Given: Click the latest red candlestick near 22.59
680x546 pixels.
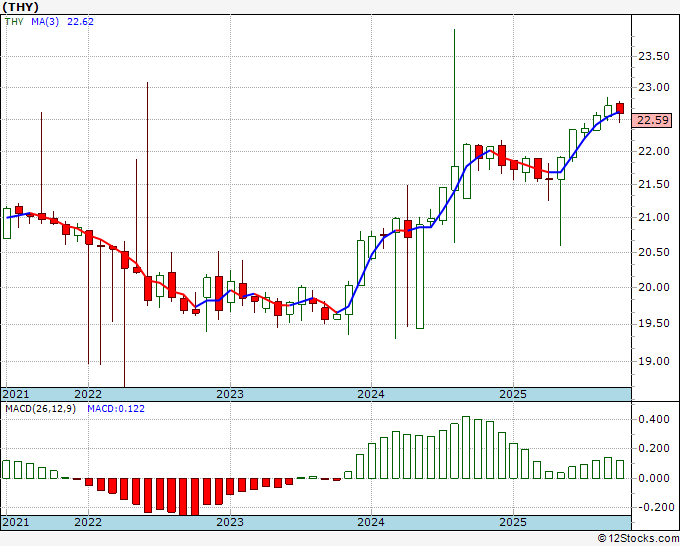Looking at the screenshot, I should pyautogui.click(x=620, y=108).
